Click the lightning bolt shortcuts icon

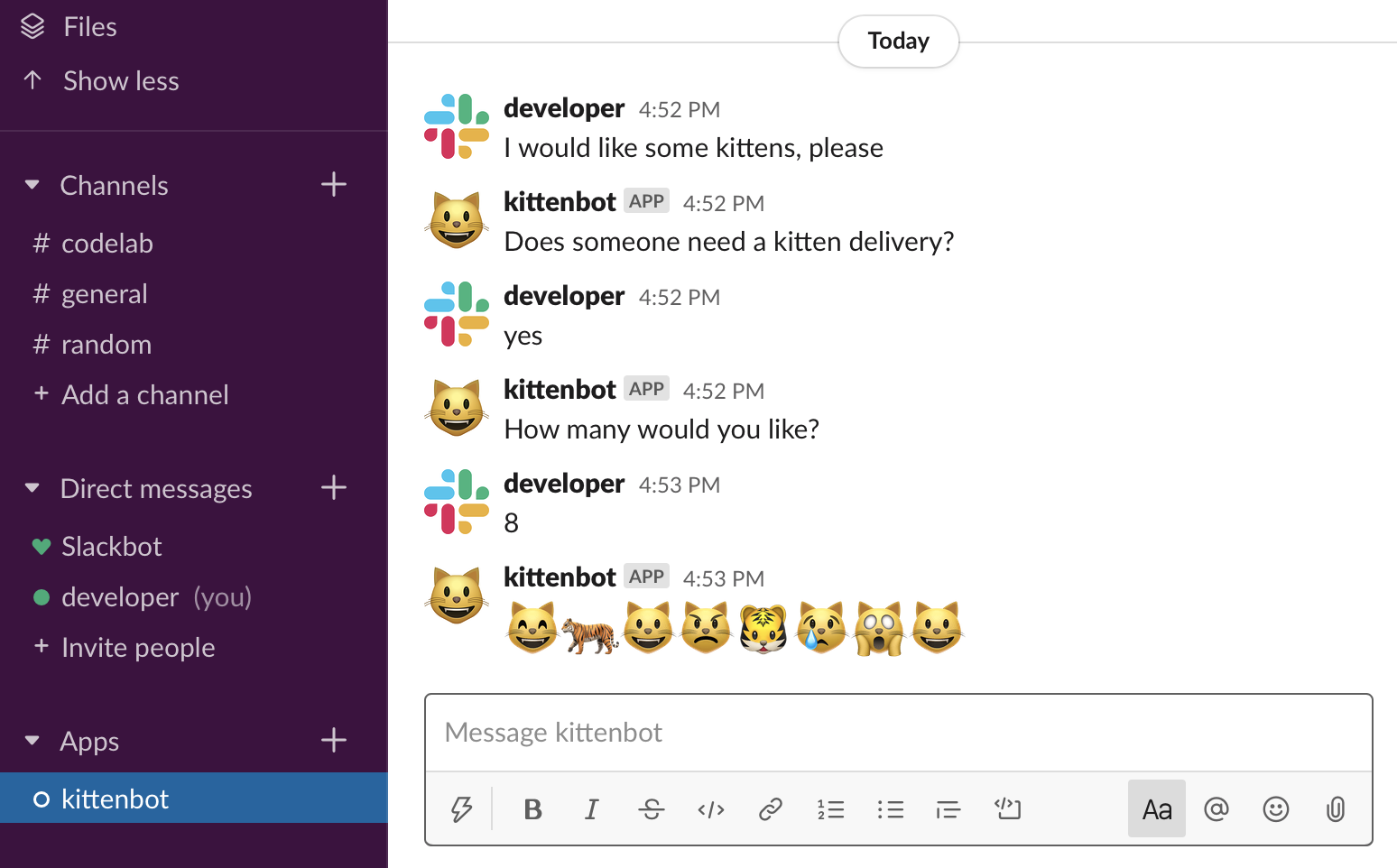[461, 809]
